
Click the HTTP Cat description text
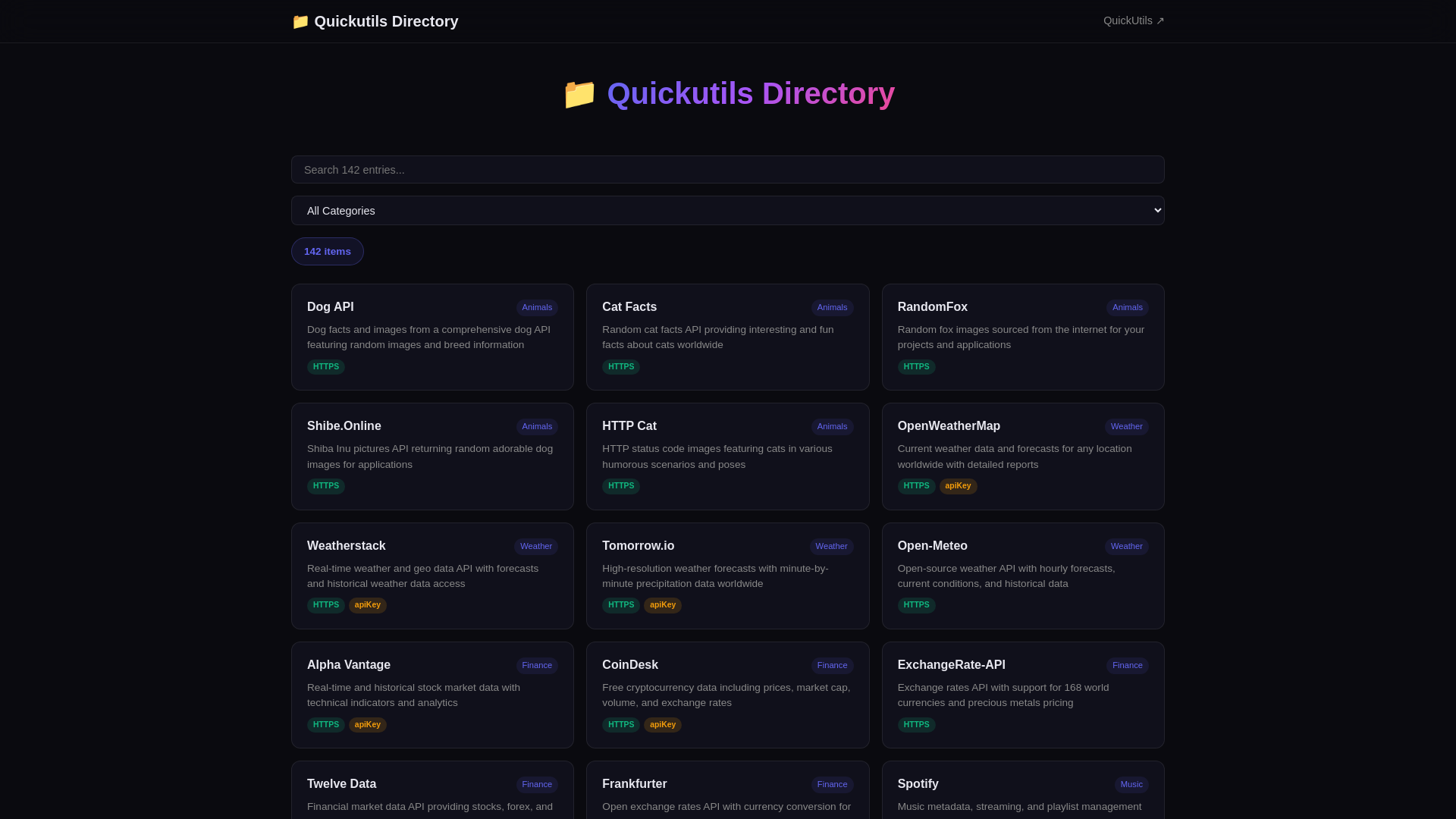tap(717, 457)
